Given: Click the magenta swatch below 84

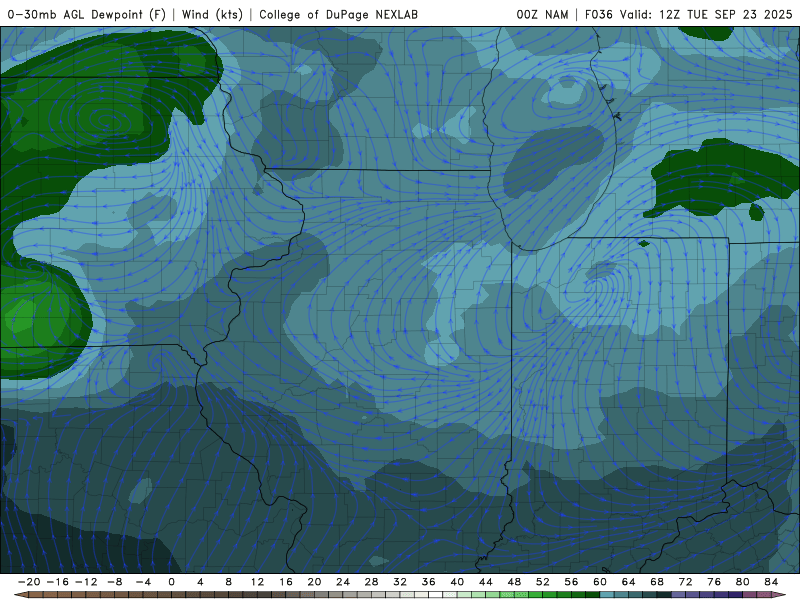Looking at the screenshot, I should pyautogui.click(x=764, y=595).
